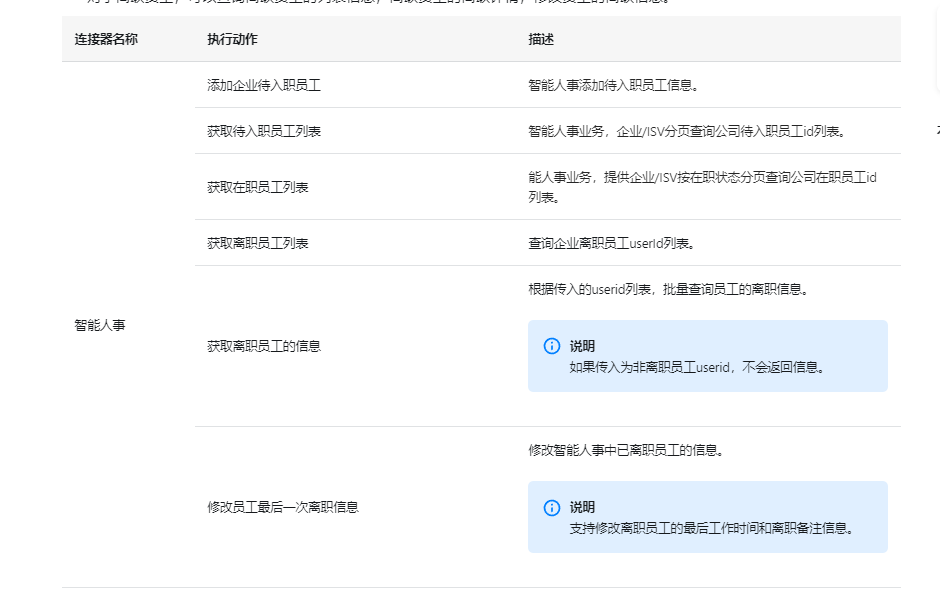Pick the 获取离职员工列表 action
The height and width of the screenshot is (616, 940).
click(x=257, y=243)
